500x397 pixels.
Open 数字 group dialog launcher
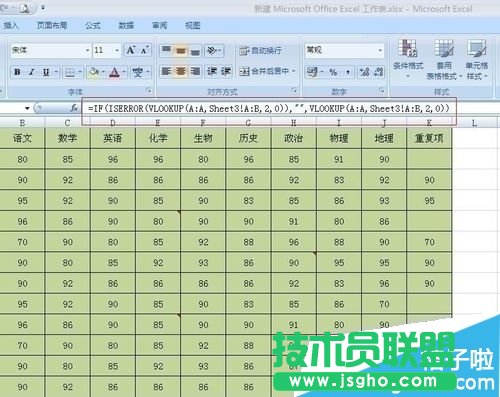click(x=381, y=91)
